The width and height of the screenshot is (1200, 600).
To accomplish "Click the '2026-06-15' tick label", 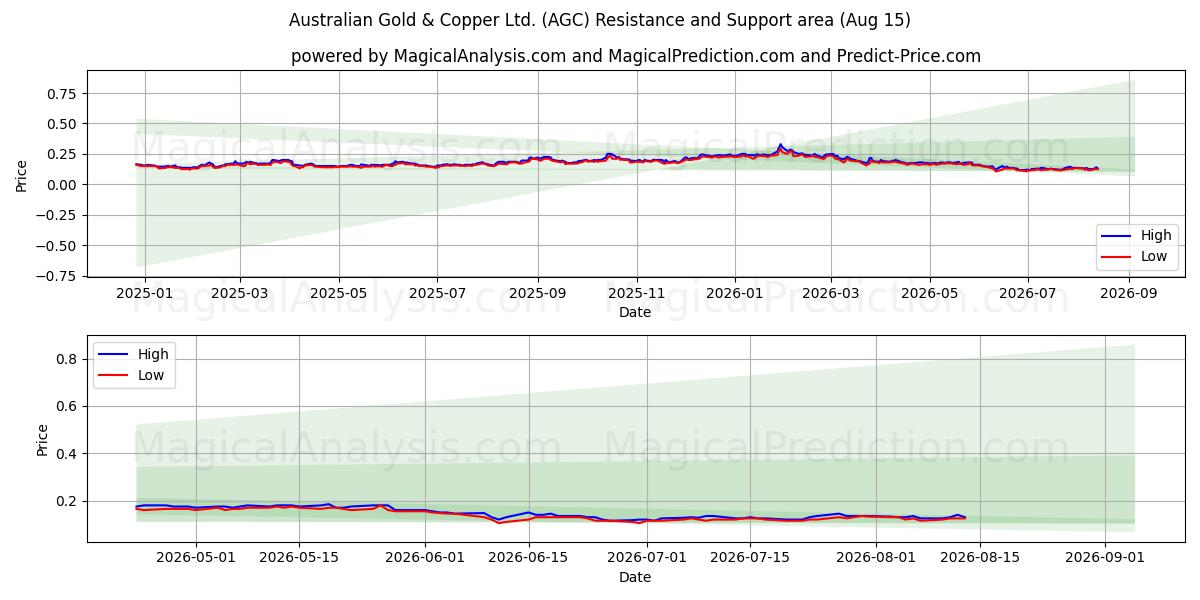I will click(529, 558).
